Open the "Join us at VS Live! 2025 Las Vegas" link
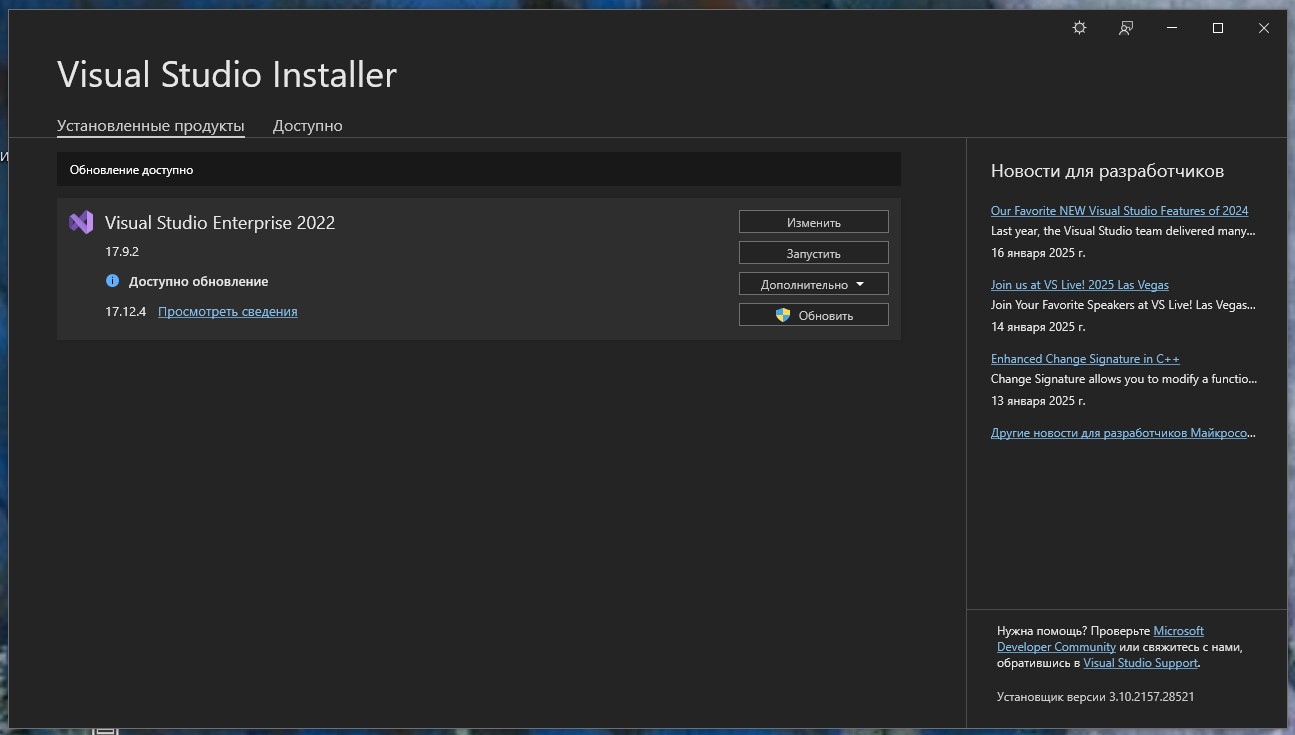The height and width of the screenshot is (735, 1295). pos(1079,284)
